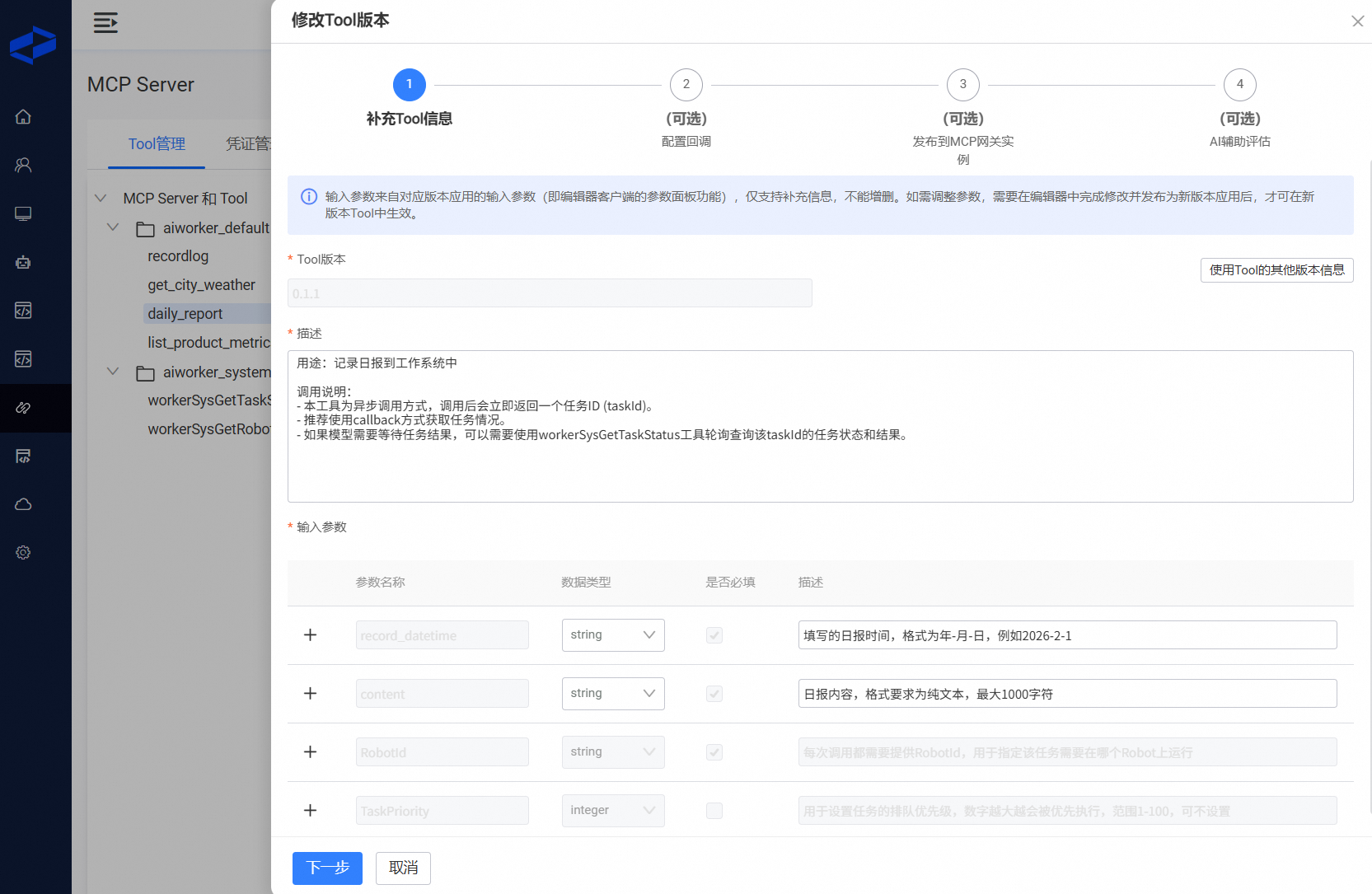The image size is (1372, 894).
Task: Collapse aiworker_default tree chevron
Action: [x=113, y=227]
